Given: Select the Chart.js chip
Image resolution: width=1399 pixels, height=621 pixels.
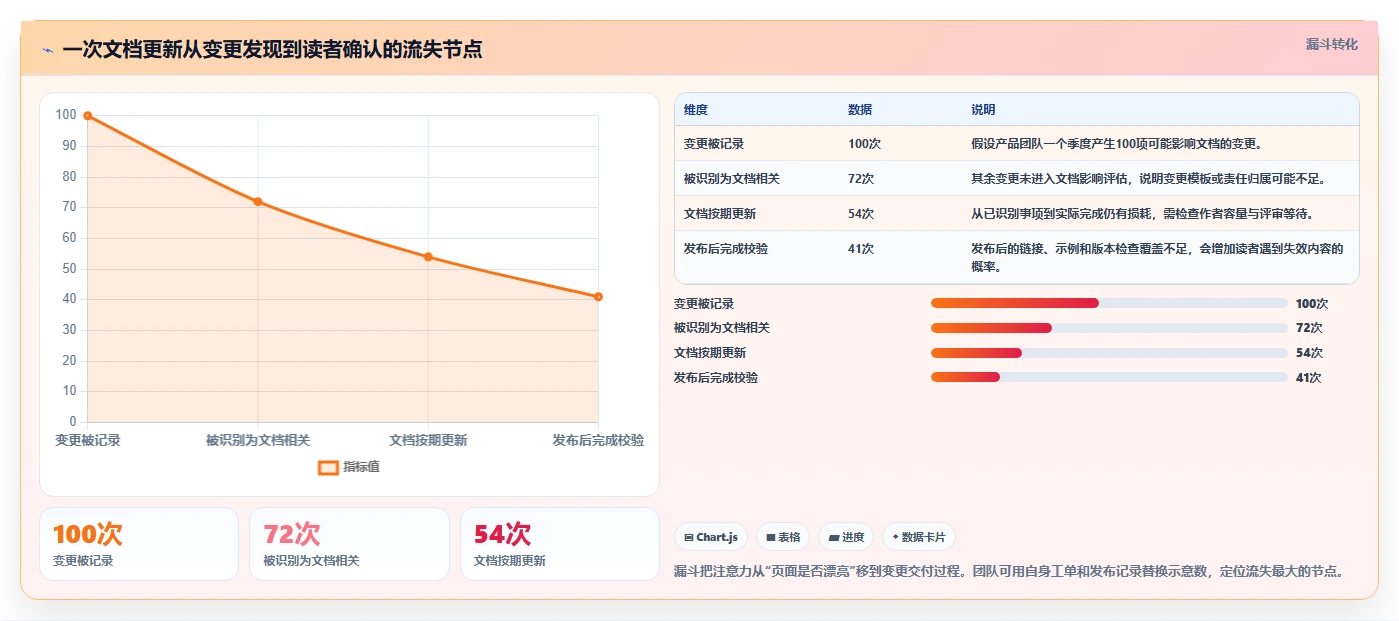Looking at the screenshot, I should pyautogui.click(x=711, y=537).
